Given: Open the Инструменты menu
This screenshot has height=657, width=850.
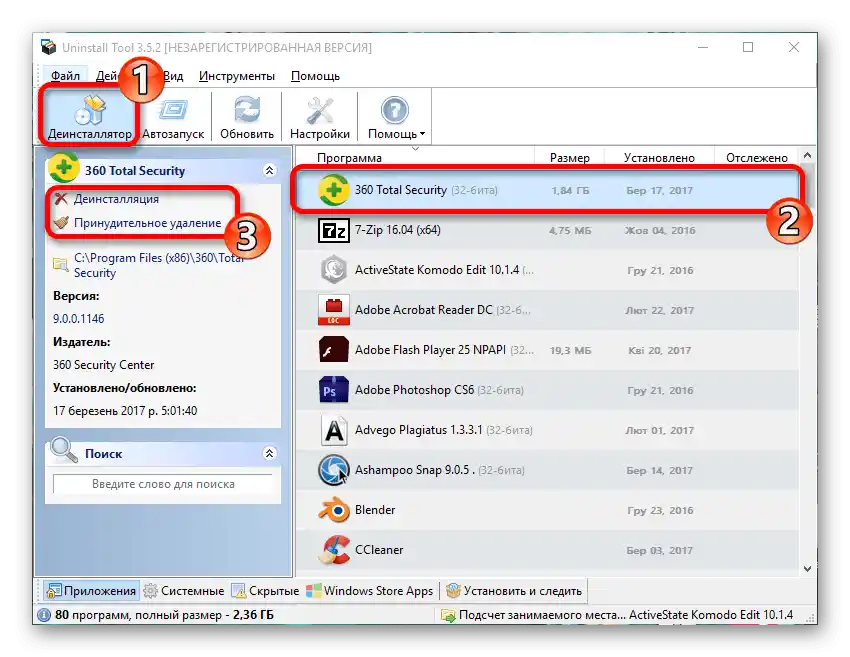Looking at the screenshot, I should (236, 76).
